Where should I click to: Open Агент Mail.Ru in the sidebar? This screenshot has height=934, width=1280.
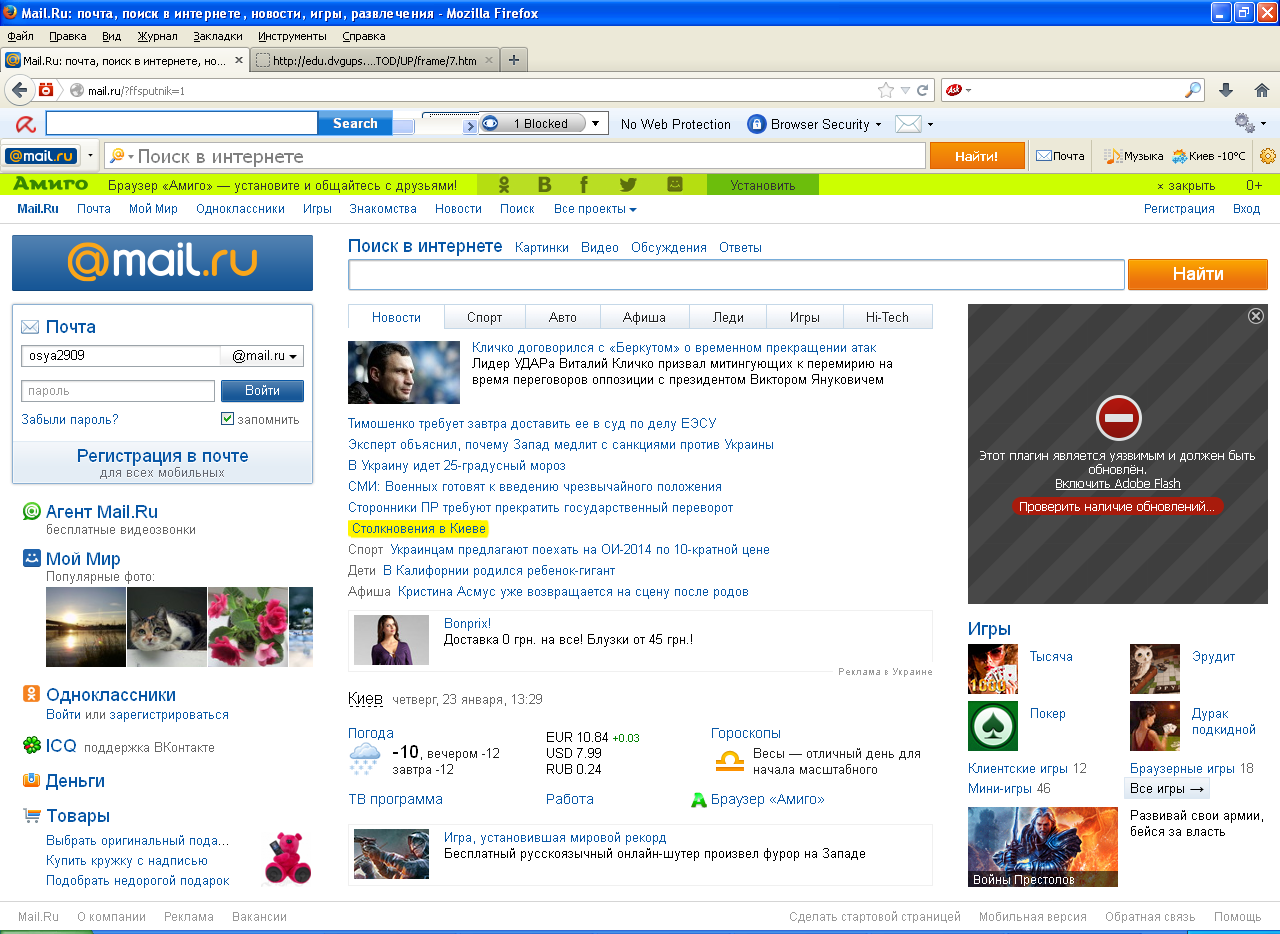[102, 512]
